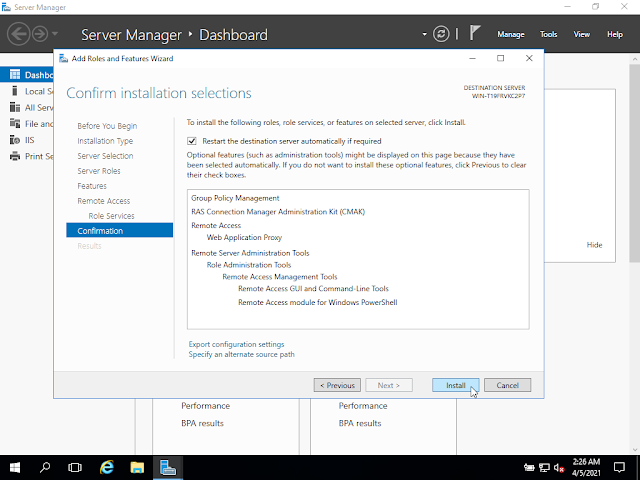Go to Installation Type step
This screenshot has height=480, width=640.
(105, 141)
